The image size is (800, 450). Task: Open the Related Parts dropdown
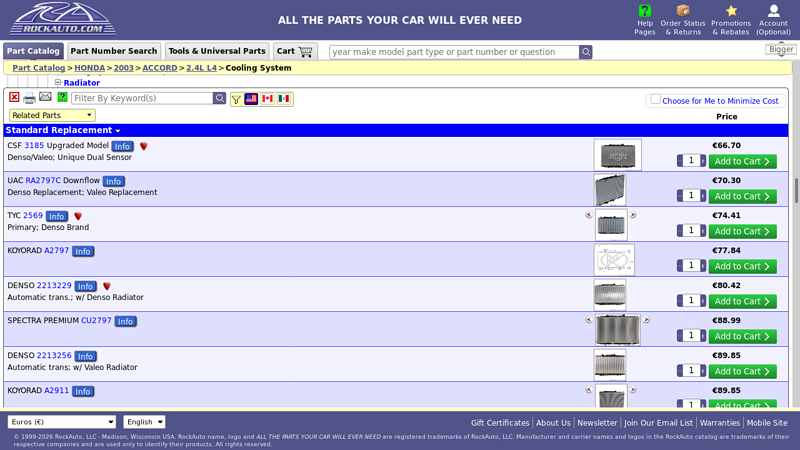tap(52, 115)
